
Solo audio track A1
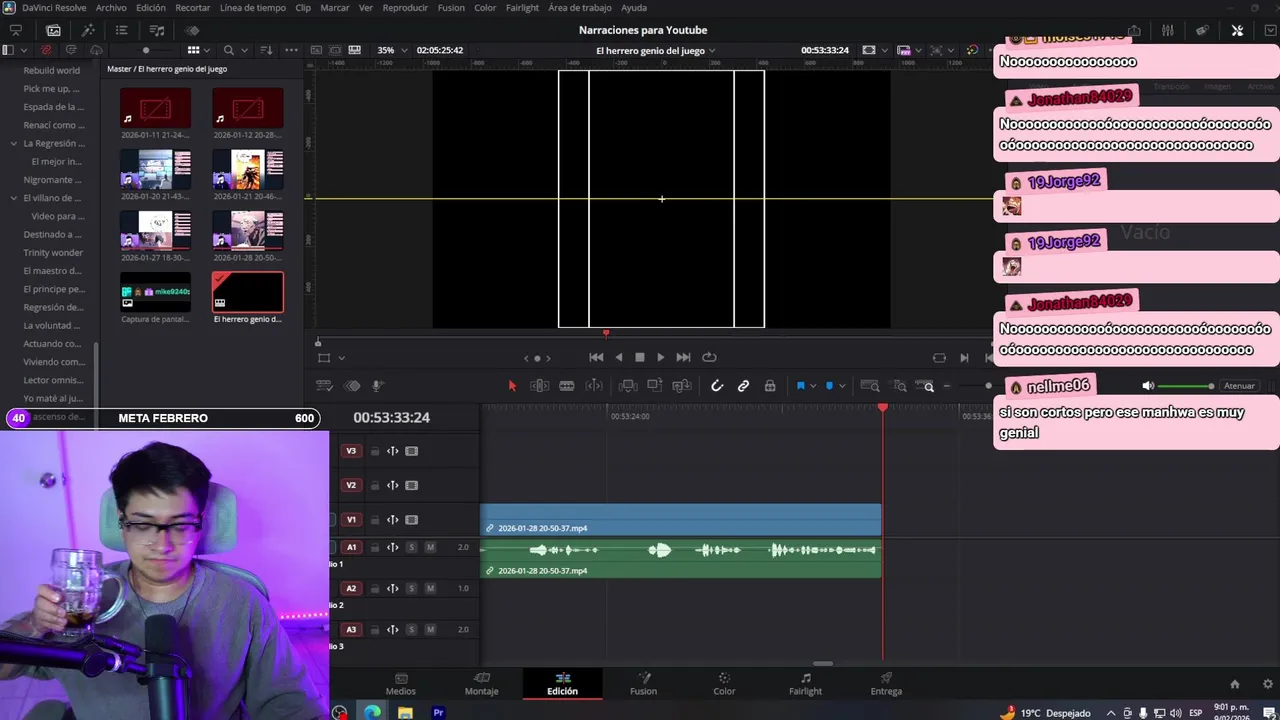411,547
